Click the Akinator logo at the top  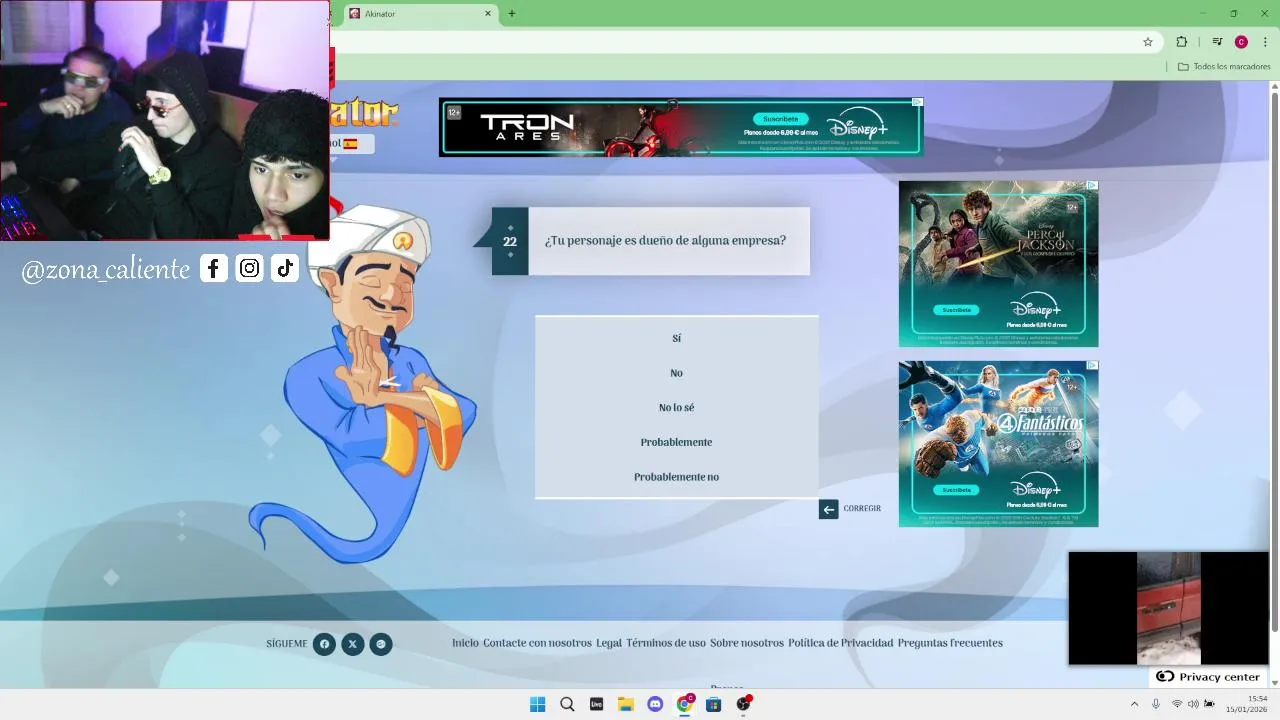point(365,112)
